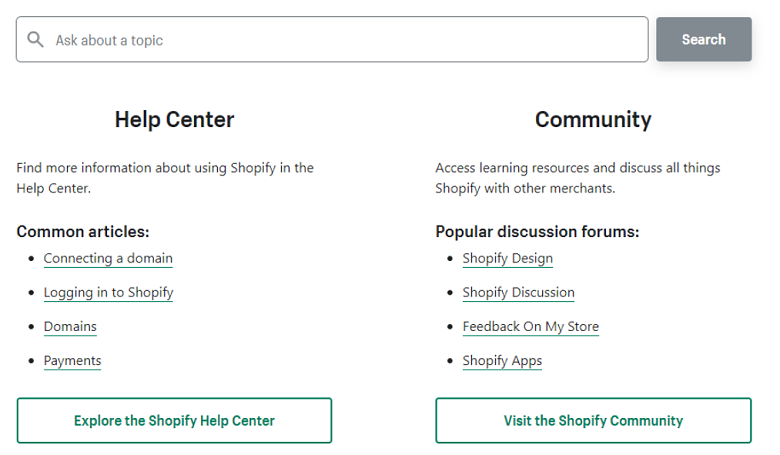Click the 'Popular discussion forums:' subheading
This screenshot has height=455, width=780.
(537, 232)
